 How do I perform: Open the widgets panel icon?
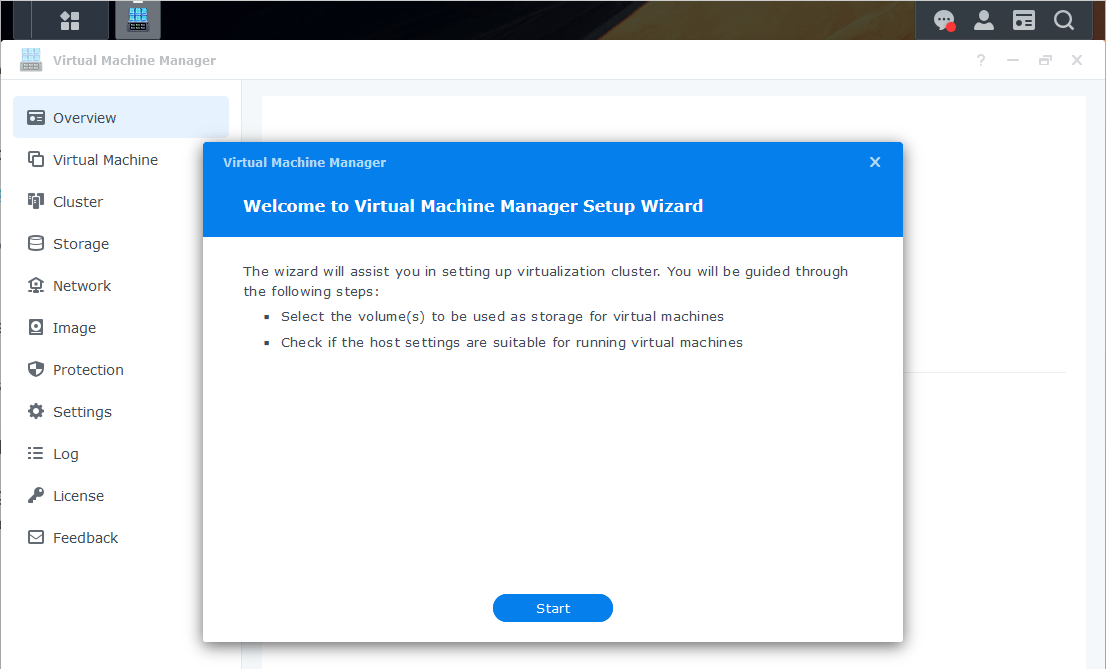[x=1023, y=20]
